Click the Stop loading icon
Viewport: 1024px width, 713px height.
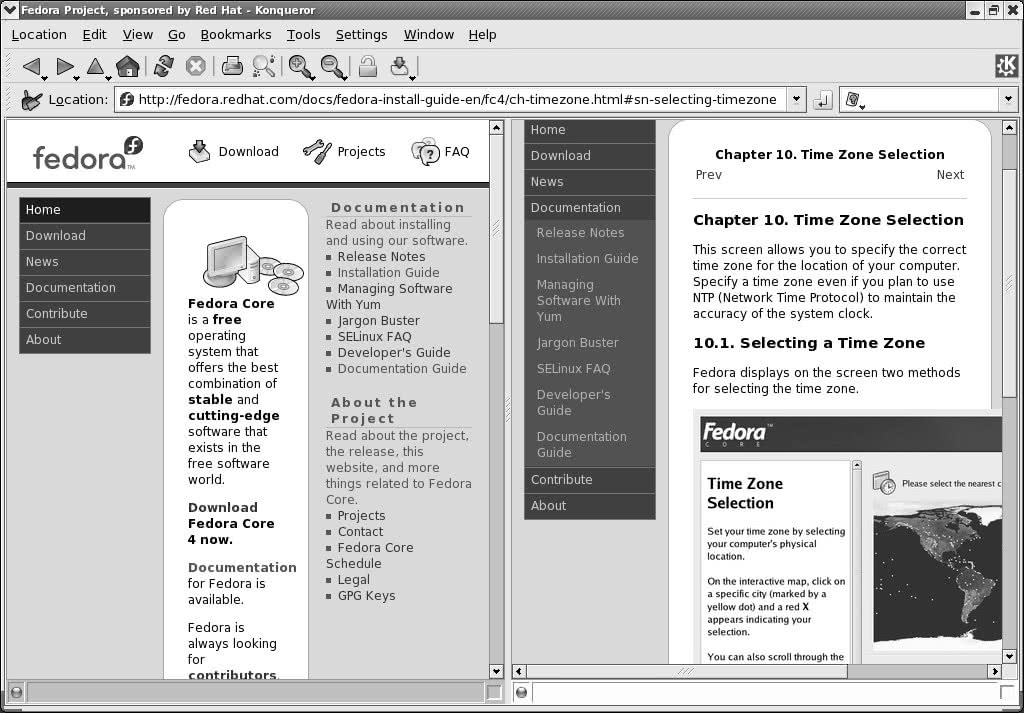click(195, 66)
